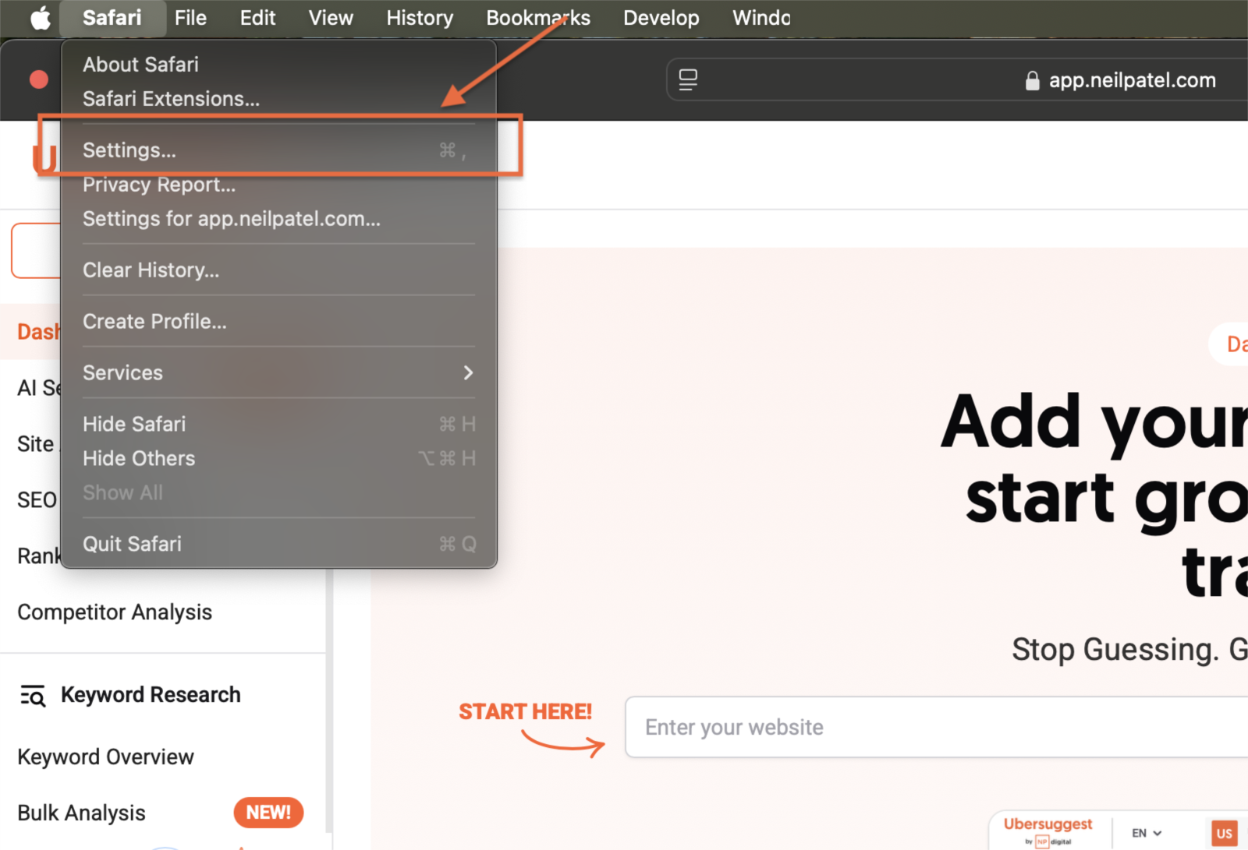Expand the Services submenu
1248x850 pixels.
tap(279, 372)
